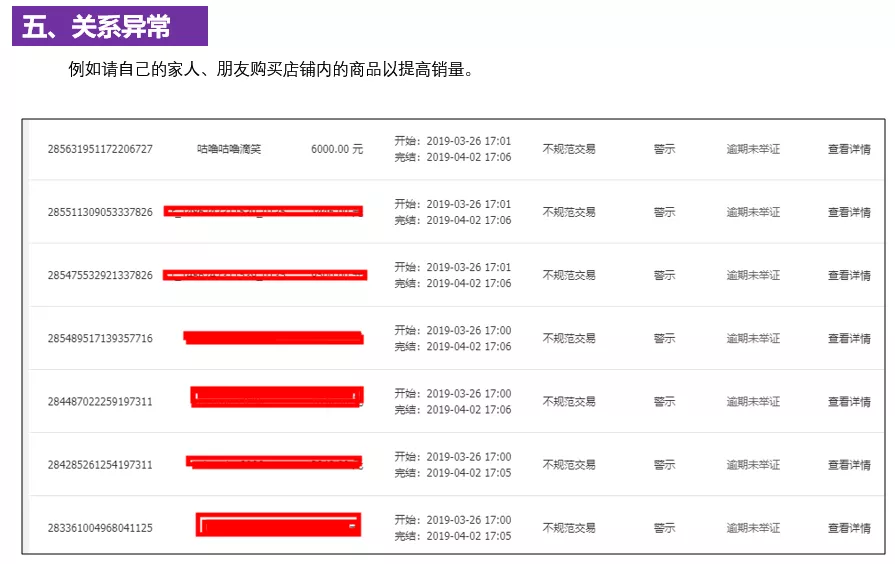Click 不规范交易 in row 285631951172206727
Image resolution: width=895 pixels, height=564 pixels.
[569, 149]
